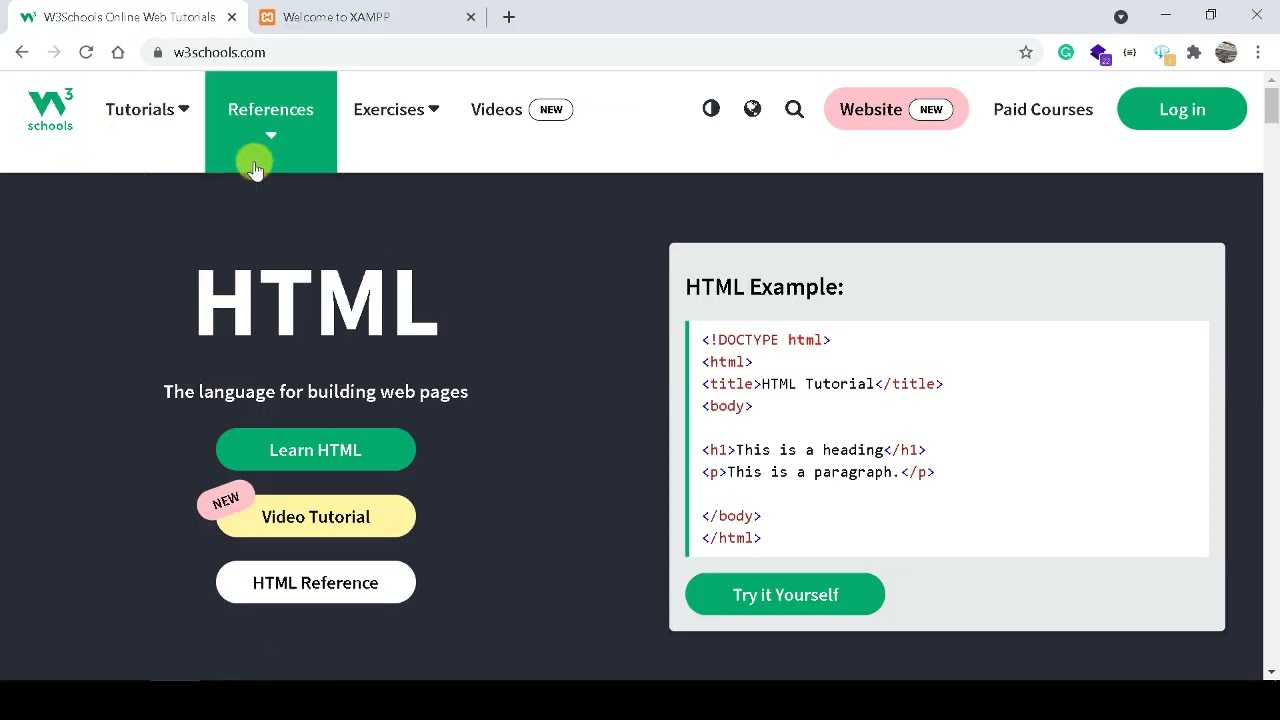Viewport: 1280px width, 720px height.
Task: Go to browser home page
Action: click(118, 52)
